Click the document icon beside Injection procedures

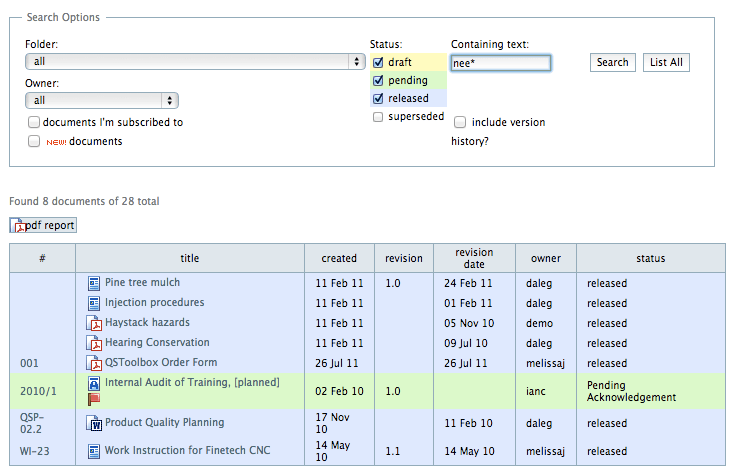[94, 303]
